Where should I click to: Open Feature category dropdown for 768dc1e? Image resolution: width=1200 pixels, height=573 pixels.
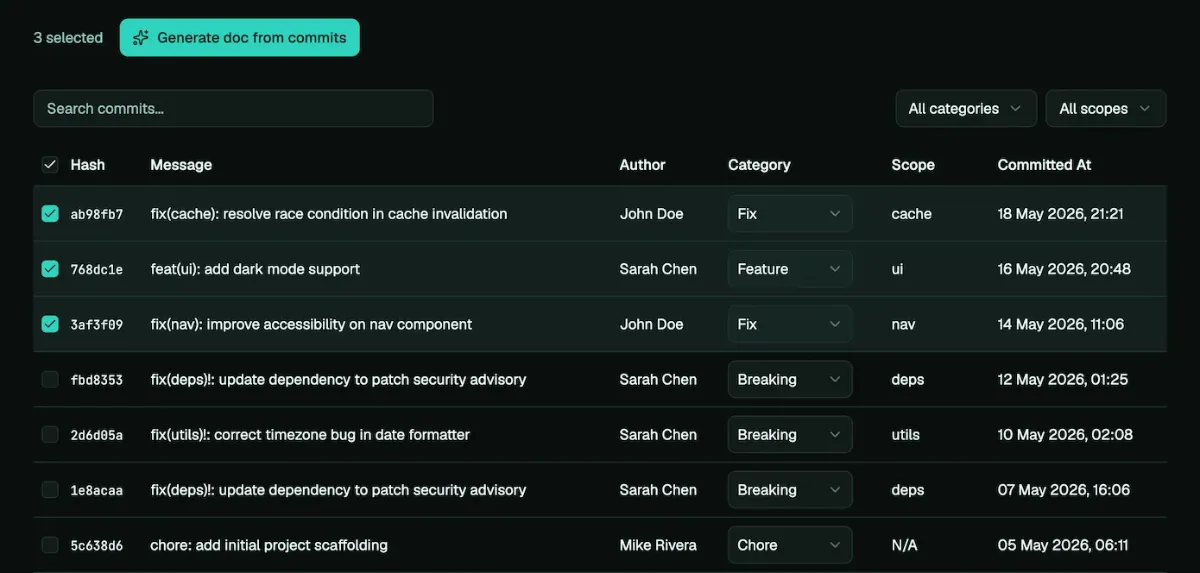point(790,269)
